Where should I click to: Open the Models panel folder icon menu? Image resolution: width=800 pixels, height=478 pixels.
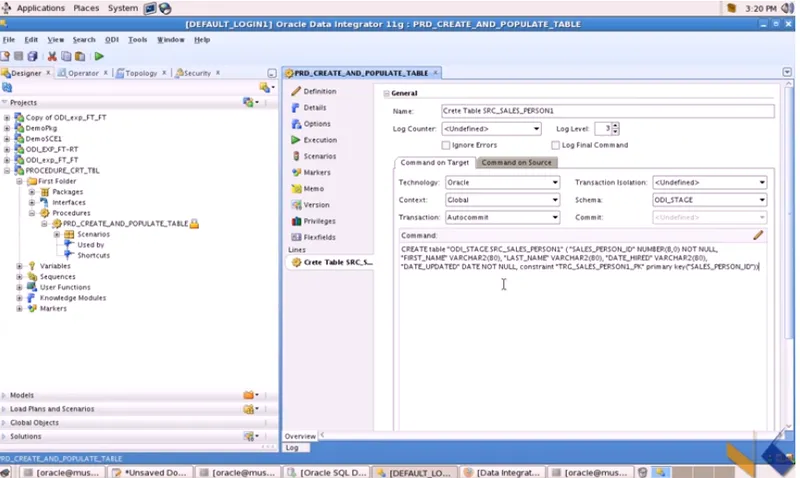(250, 395)
